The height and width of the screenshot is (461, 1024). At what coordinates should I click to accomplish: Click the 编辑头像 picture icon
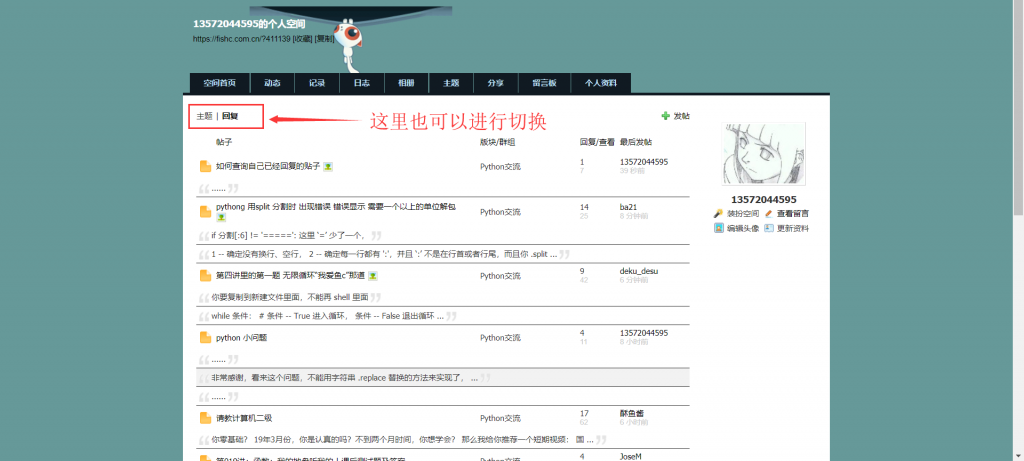718,228
